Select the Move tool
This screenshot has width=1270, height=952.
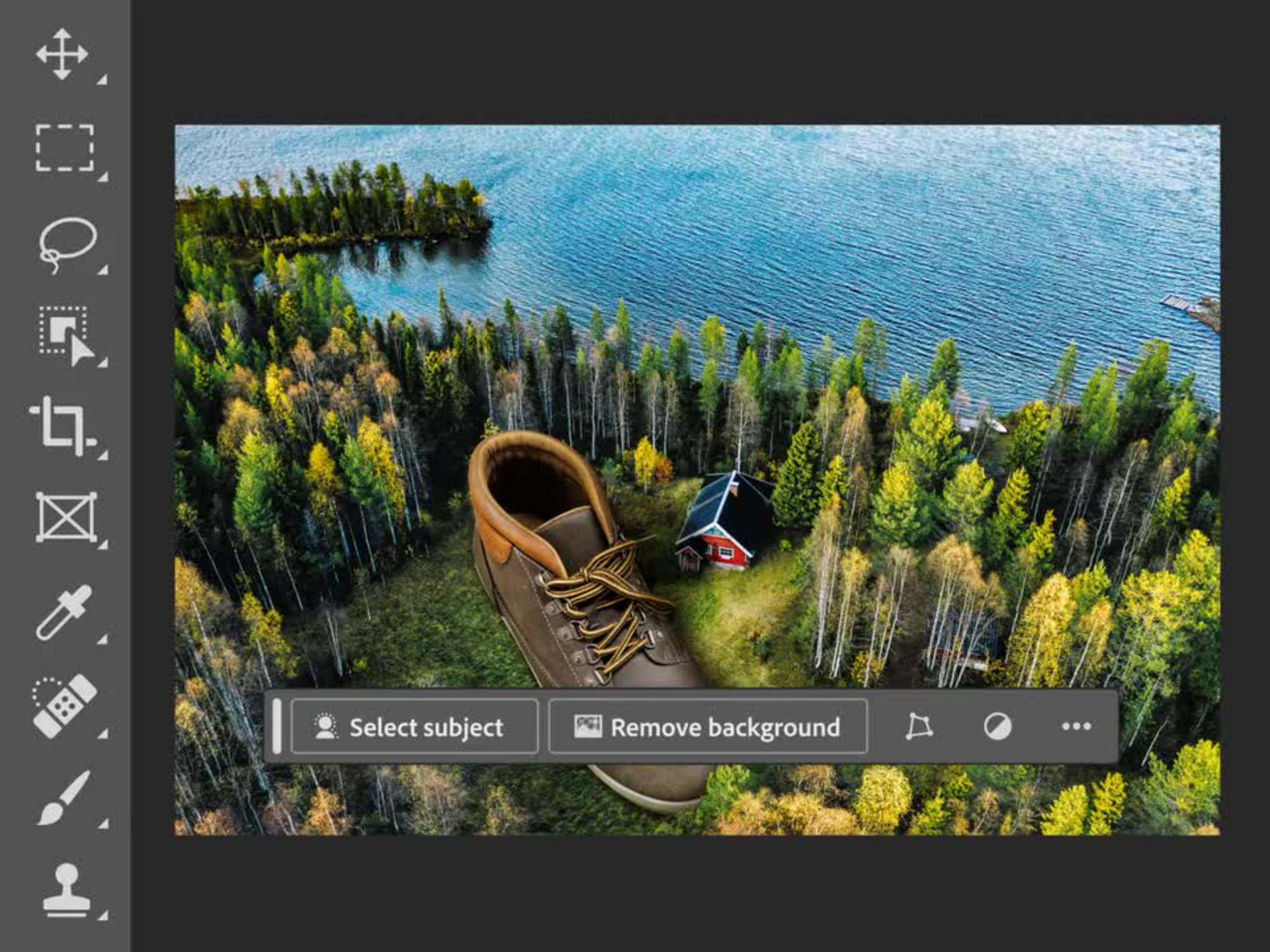point(62,54)
